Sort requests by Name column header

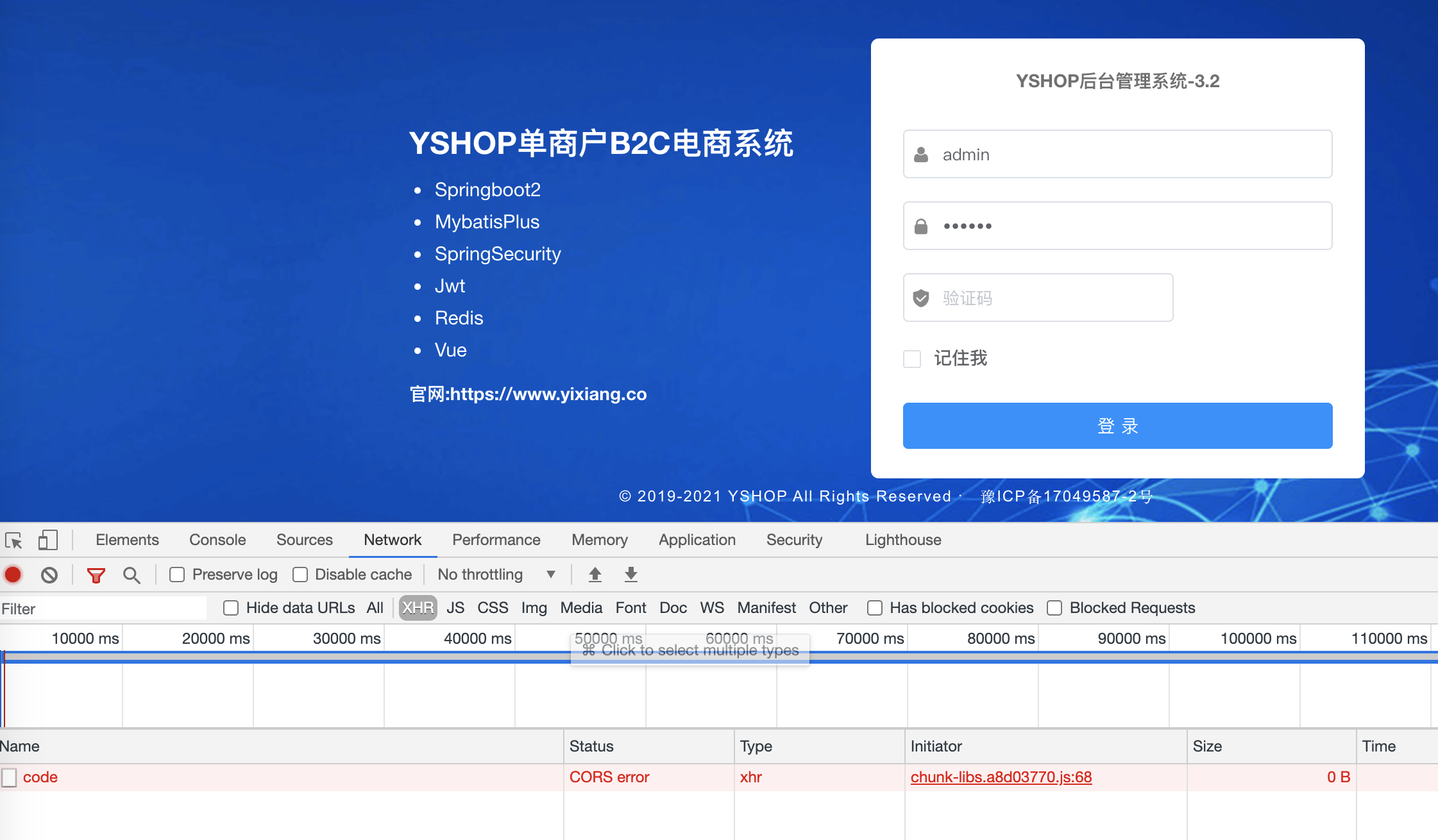(x=281, y=746)
